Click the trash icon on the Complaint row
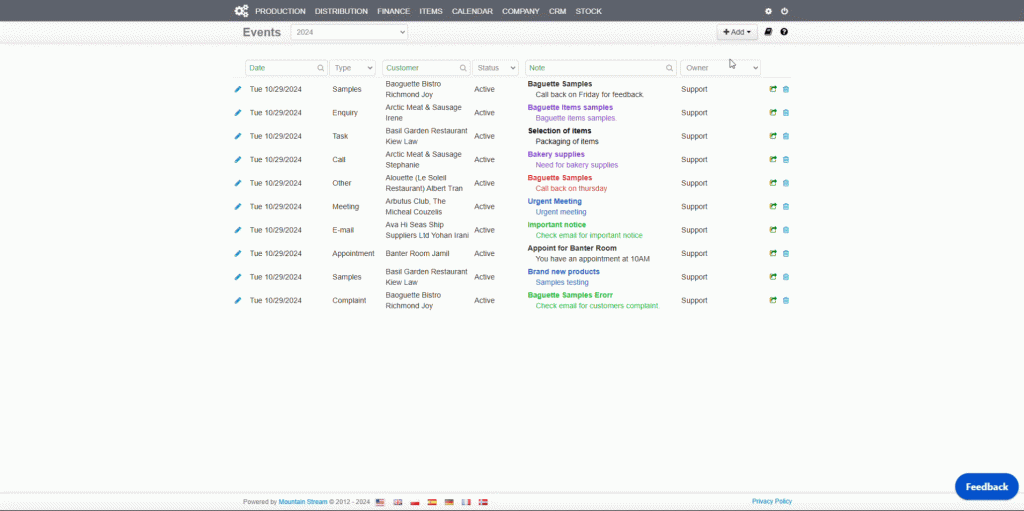 coord(786,301)
